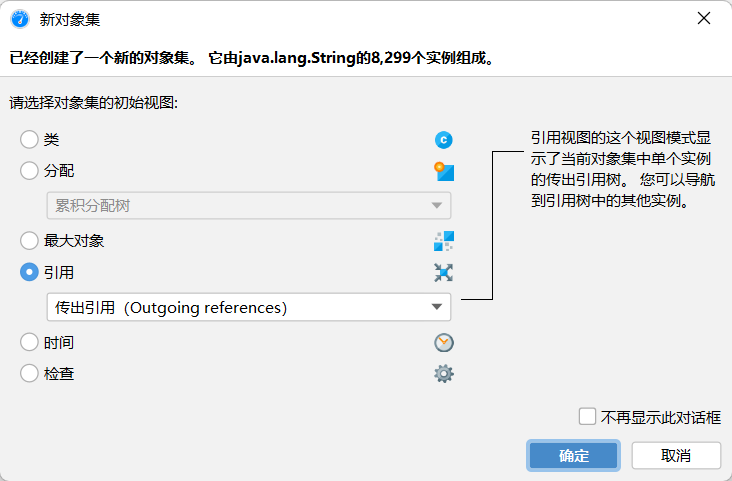This screenshot has height=481, width=732.
Task: Close the 新对象集 dialog window
Action: tap(704, 19)
